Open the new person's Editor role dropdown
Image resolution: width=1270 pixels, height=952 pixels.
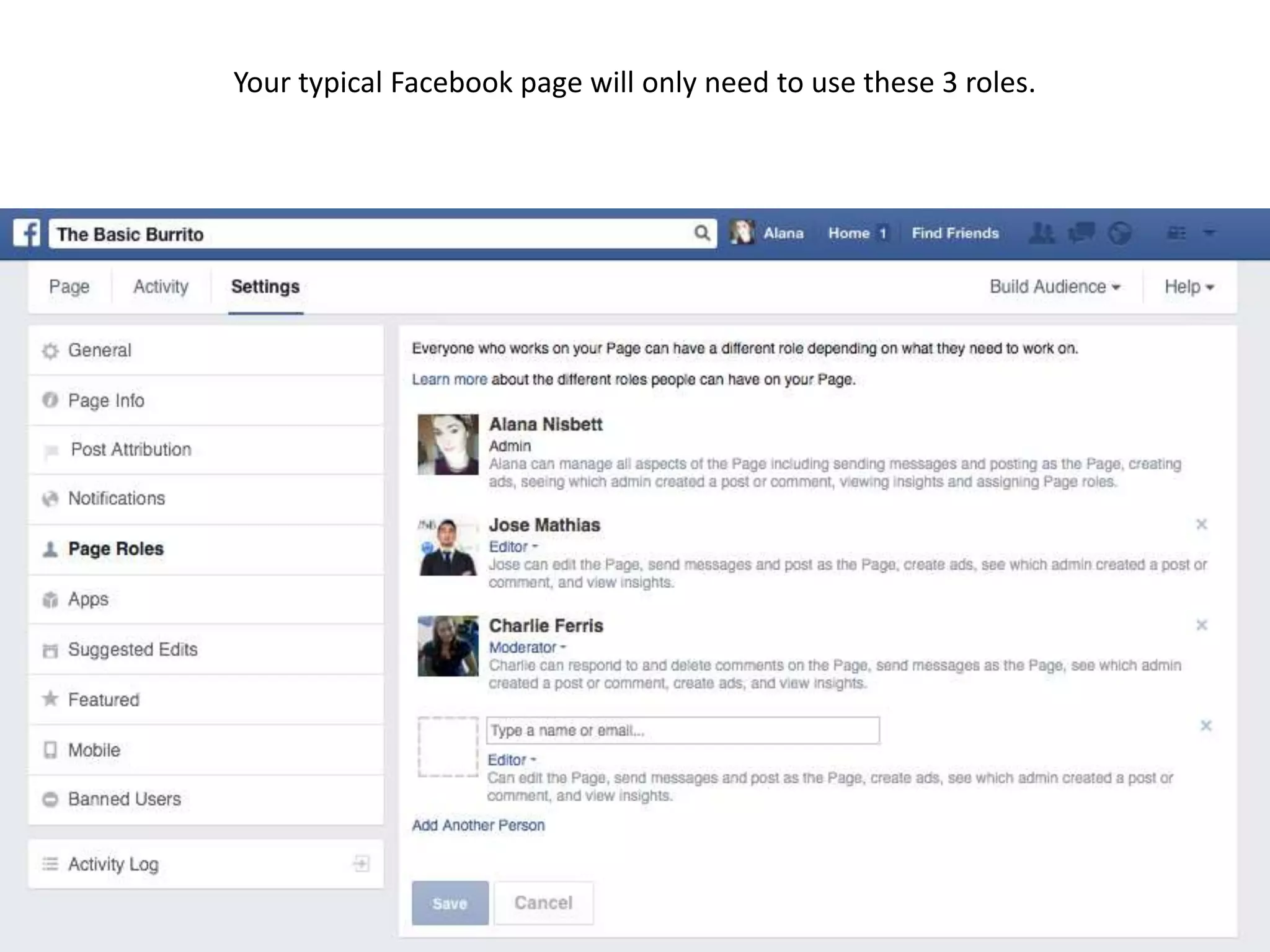pos(512,760)
